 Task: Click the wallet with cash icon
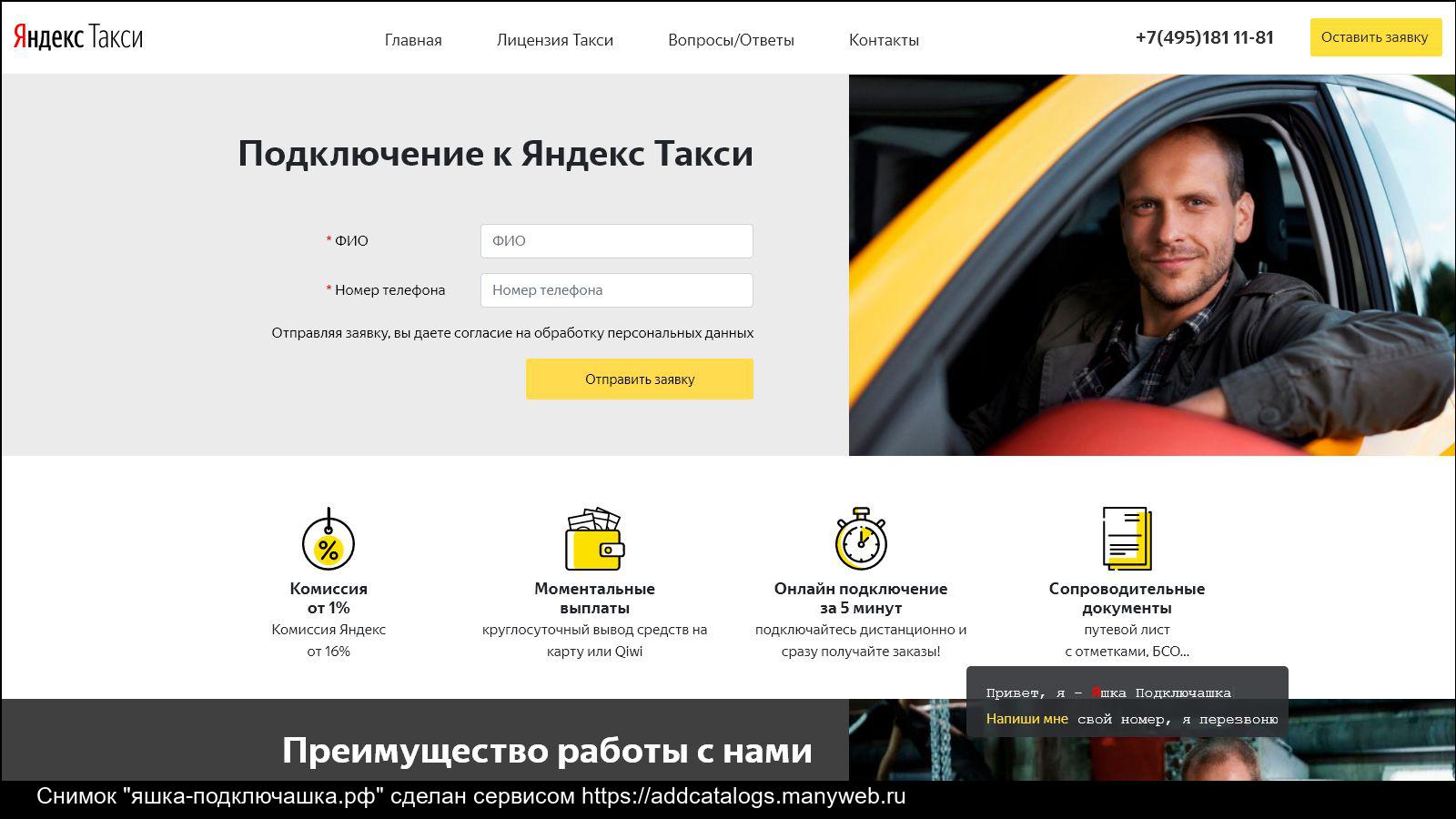(594, 540)
